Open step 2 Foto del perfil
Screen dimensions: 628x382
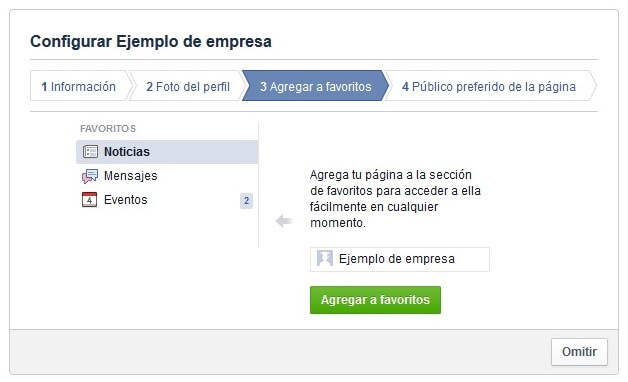188,86
